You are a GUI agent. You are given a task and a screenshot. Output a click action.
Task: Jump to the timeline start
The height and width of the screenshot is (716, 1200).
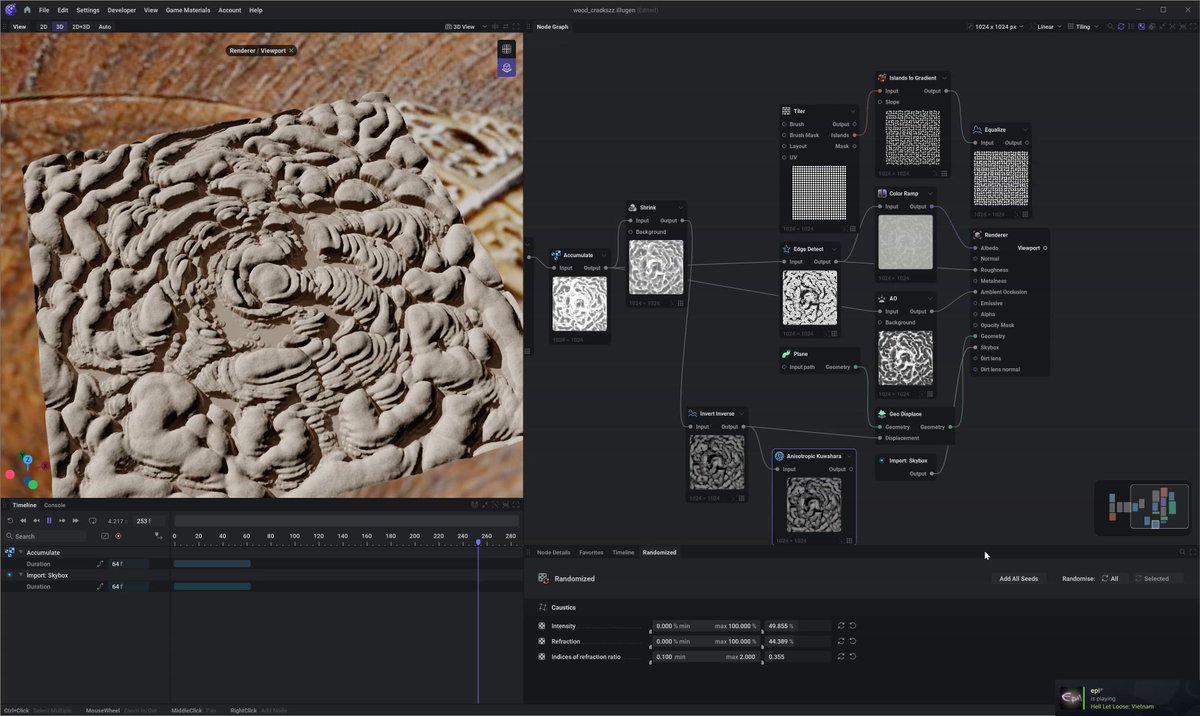[x=25, y=521]
